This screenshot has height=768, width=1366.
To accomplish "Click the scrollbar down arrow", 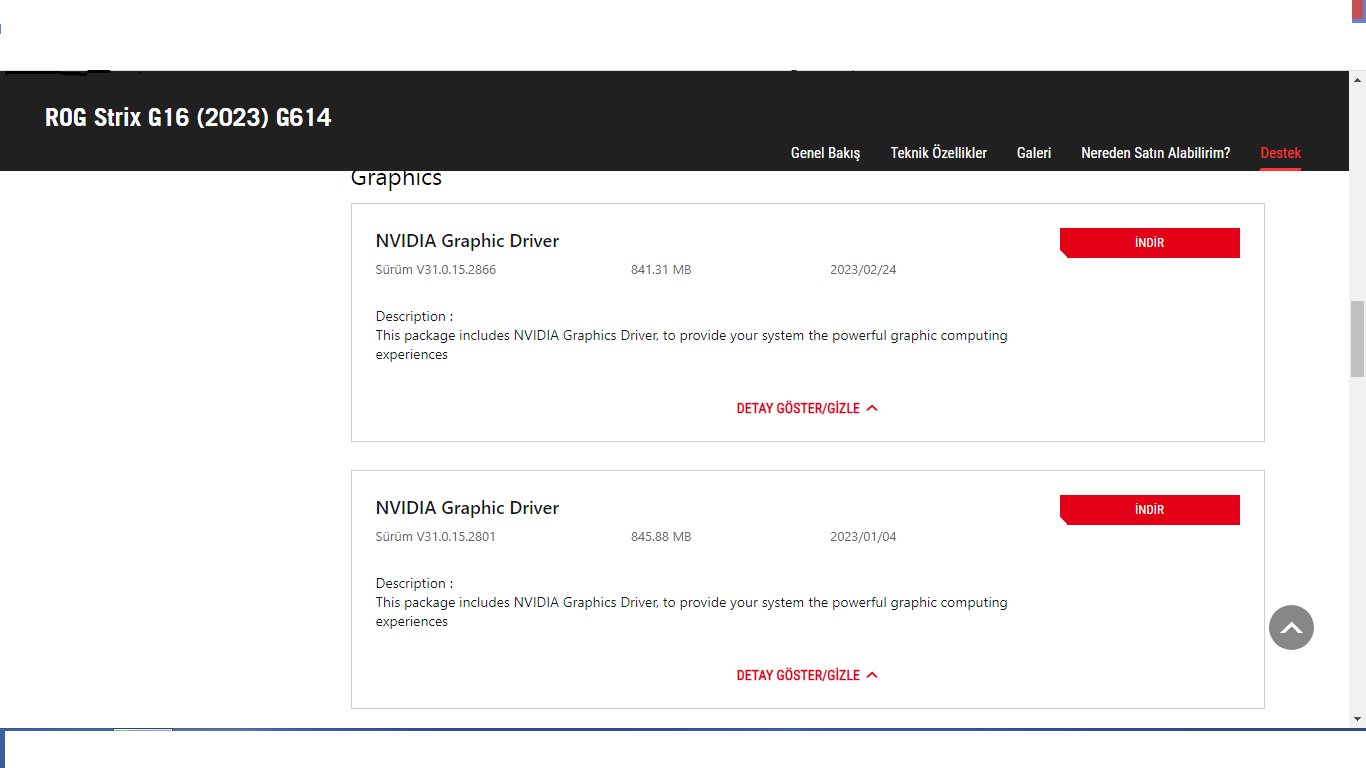I will tap(1357, 718).
